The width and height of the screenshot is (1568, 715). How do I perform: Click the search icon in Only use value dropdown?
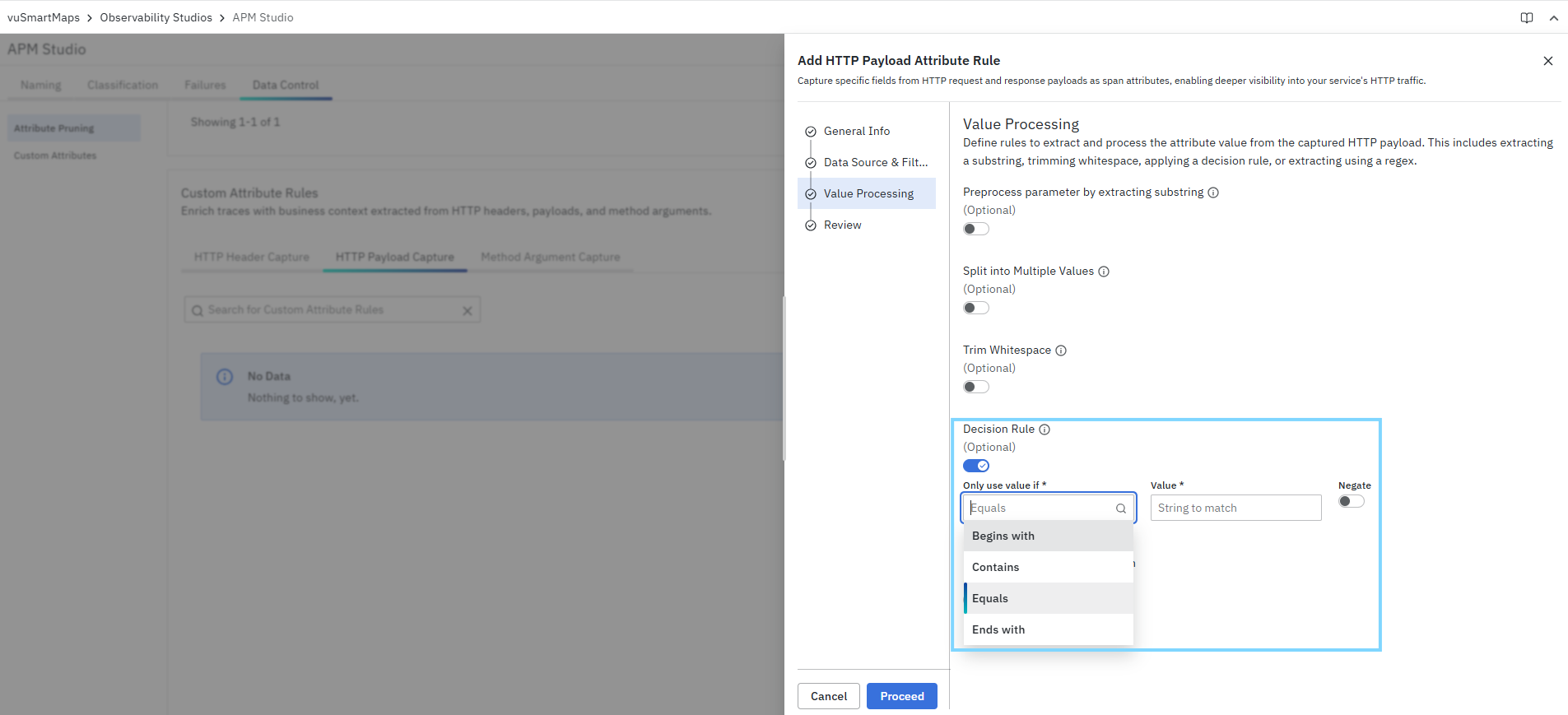click(x=1121, y=508)
